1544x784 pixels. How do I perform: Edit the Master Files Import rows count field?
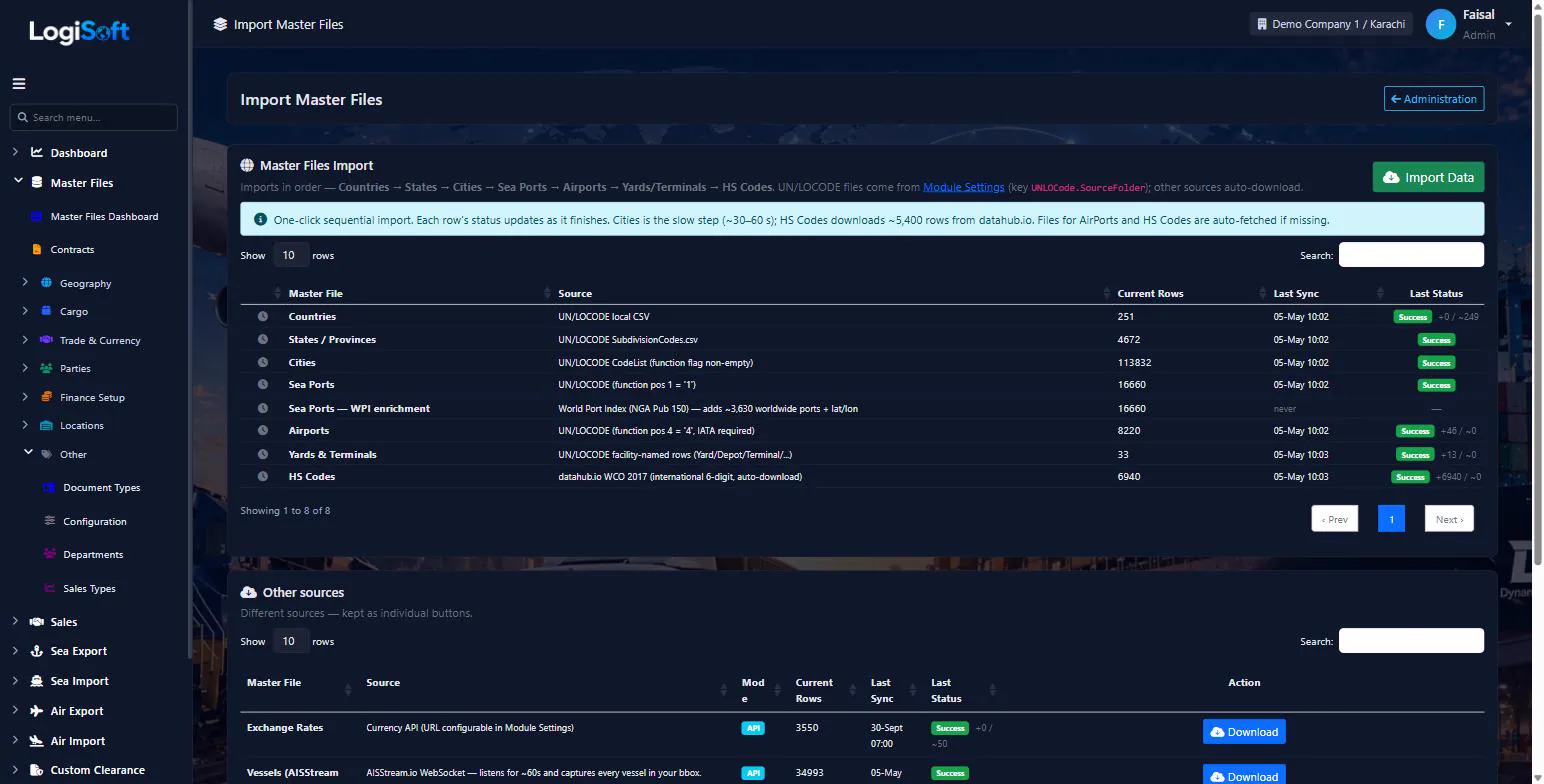(290, 255)
